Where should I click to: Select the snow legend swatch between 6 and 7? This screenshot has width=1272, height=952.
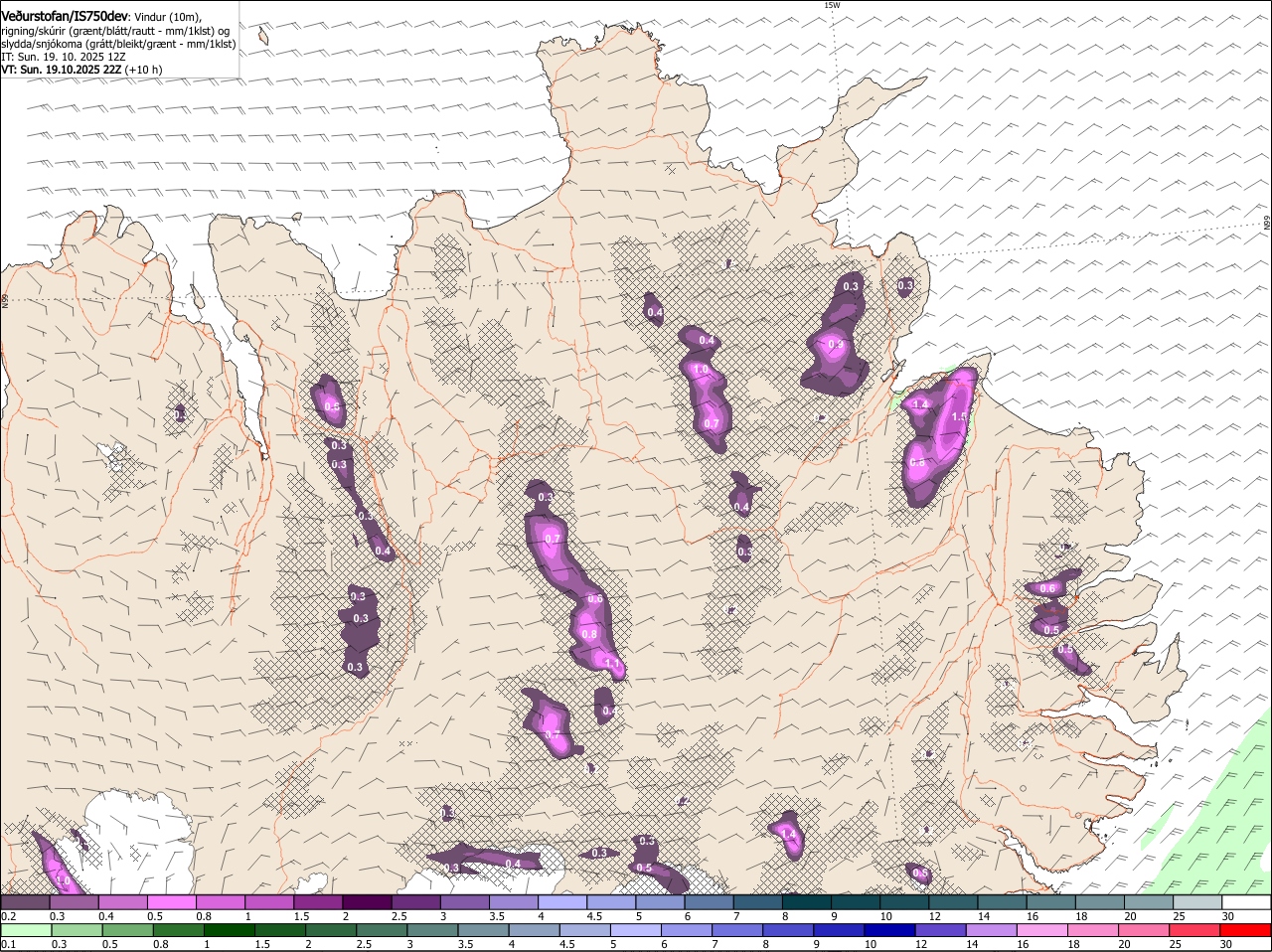[709, 902]
